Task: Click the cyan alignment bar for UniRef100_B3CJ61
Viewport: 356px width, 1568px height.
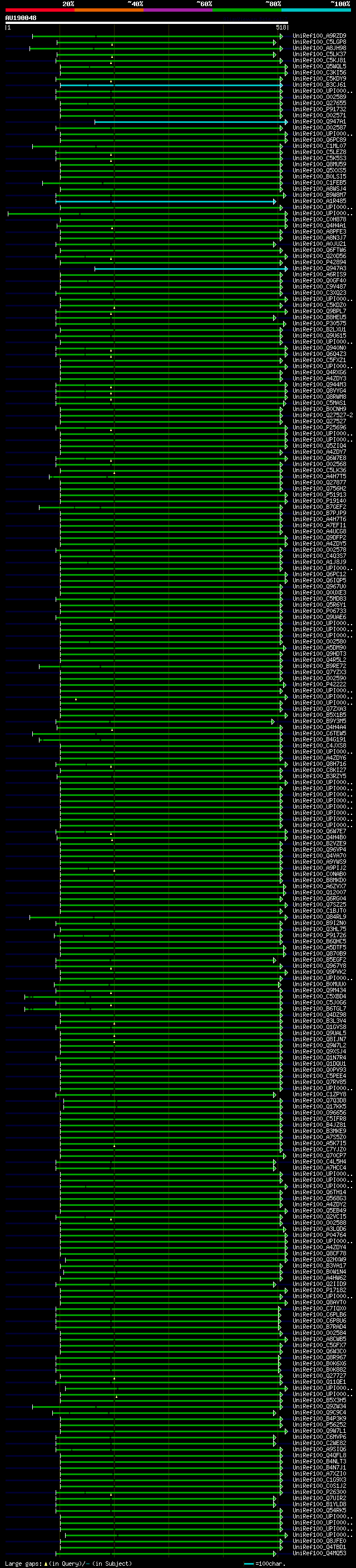Action: click(171, 85)
